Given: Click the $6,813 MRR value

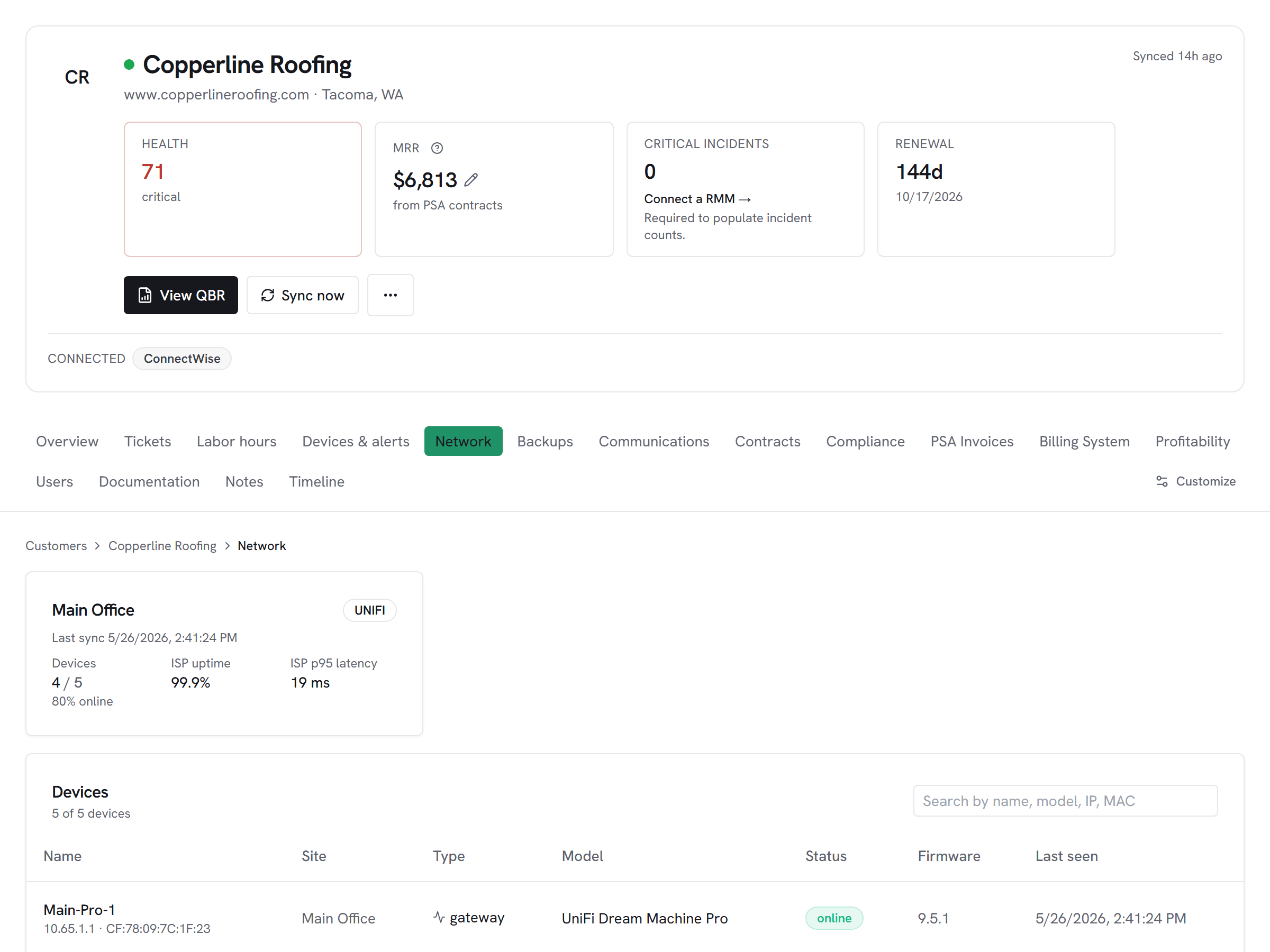Looking at the screenshot, I should [x=425, y=180].
